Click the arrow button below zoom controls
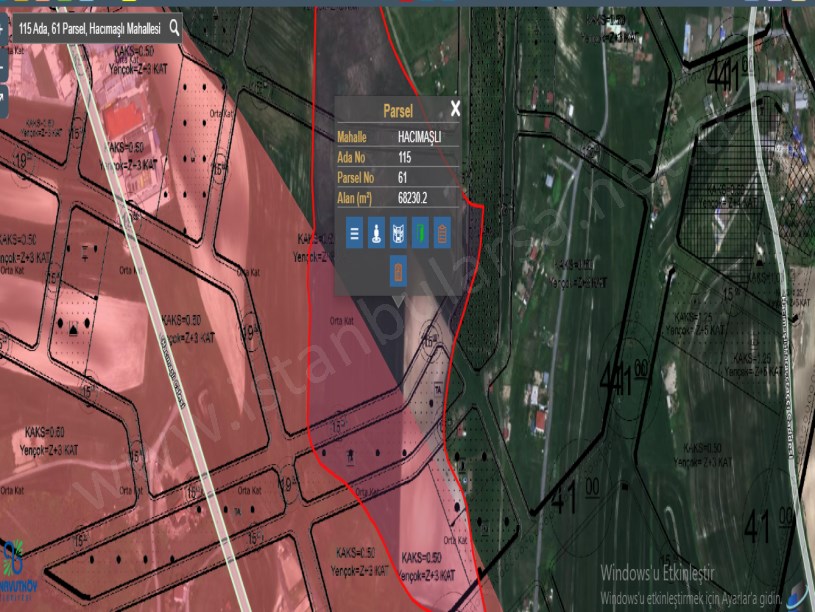This screenshot has height=612, width=815. pyautogui.click(x=2, y=98)
